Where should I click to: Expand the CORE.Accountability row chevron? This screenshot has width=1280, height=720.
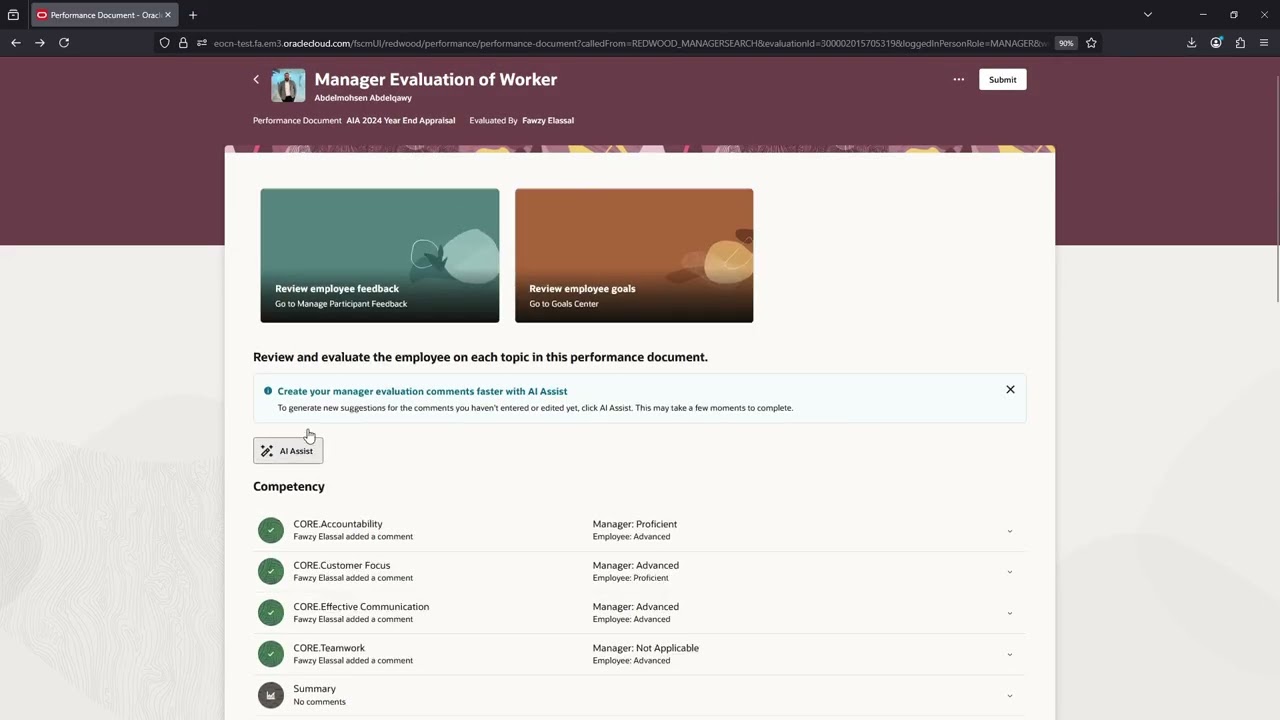click(x=1009, y=531)
